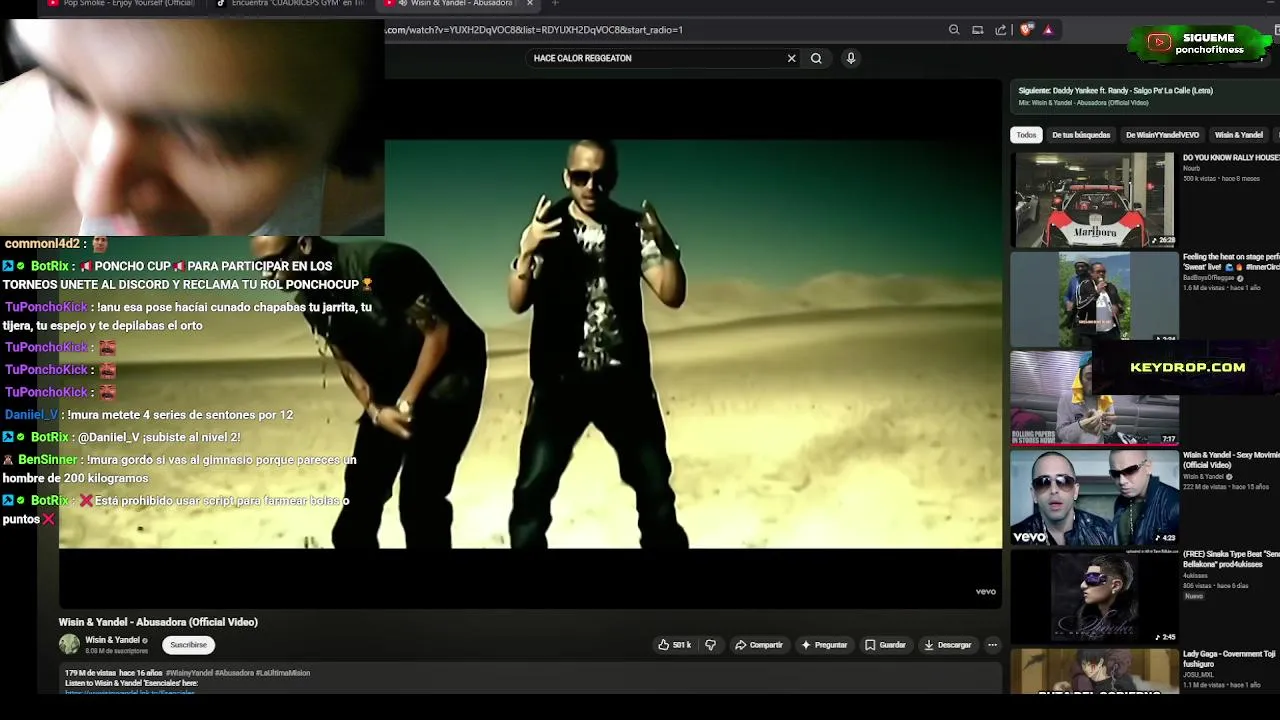
Task: Open the Brave Shields lion icon
Action: tap(1026, 30)
